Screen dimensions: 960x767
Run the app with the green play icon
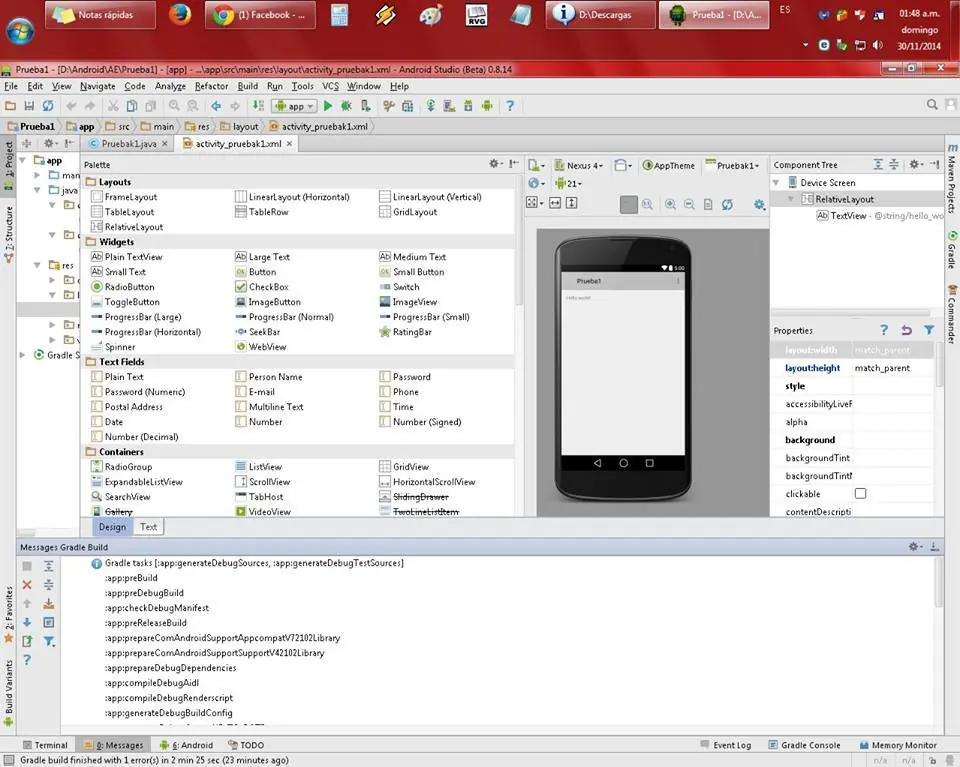pos(328,106)
